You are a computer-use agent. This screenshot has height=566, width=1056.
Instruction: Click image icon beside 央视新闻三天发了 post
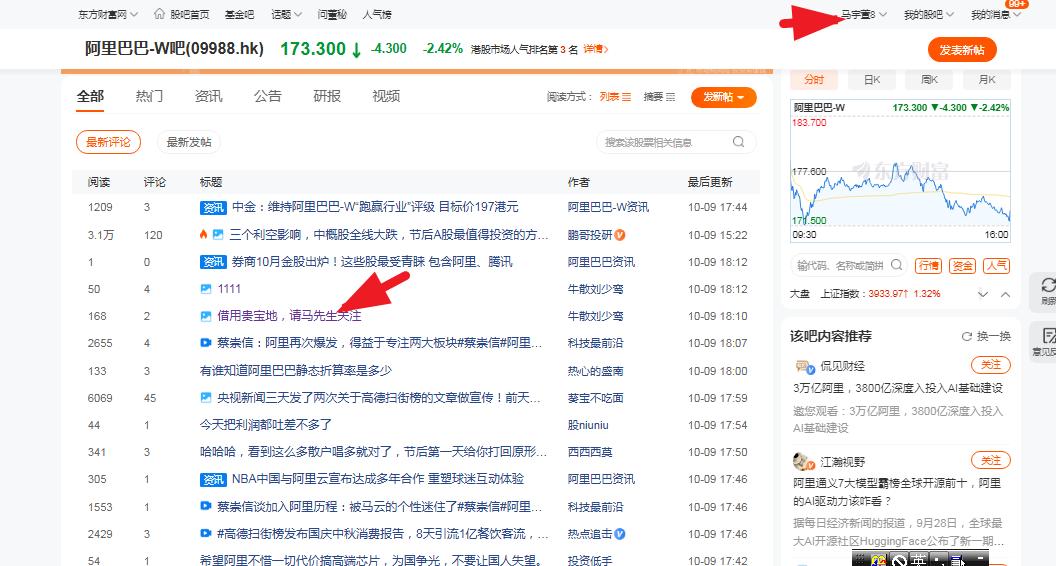point(206,398)
